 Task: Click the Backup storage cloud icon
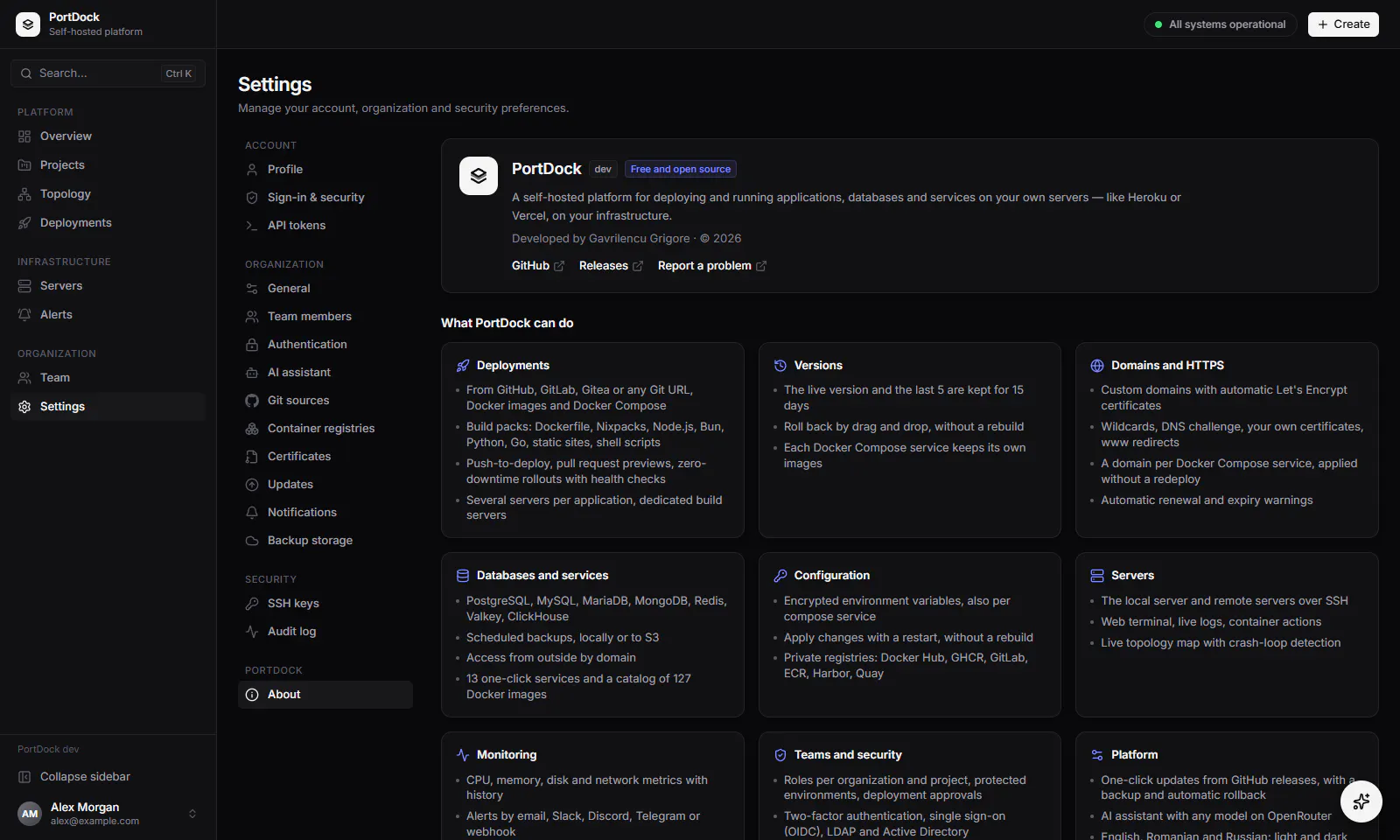coord(252,541)
